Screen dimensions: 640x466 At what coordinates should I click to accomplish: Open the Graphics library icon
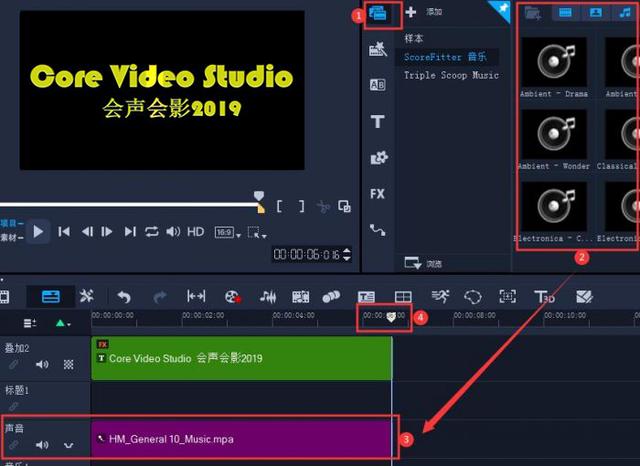point(378,158)
